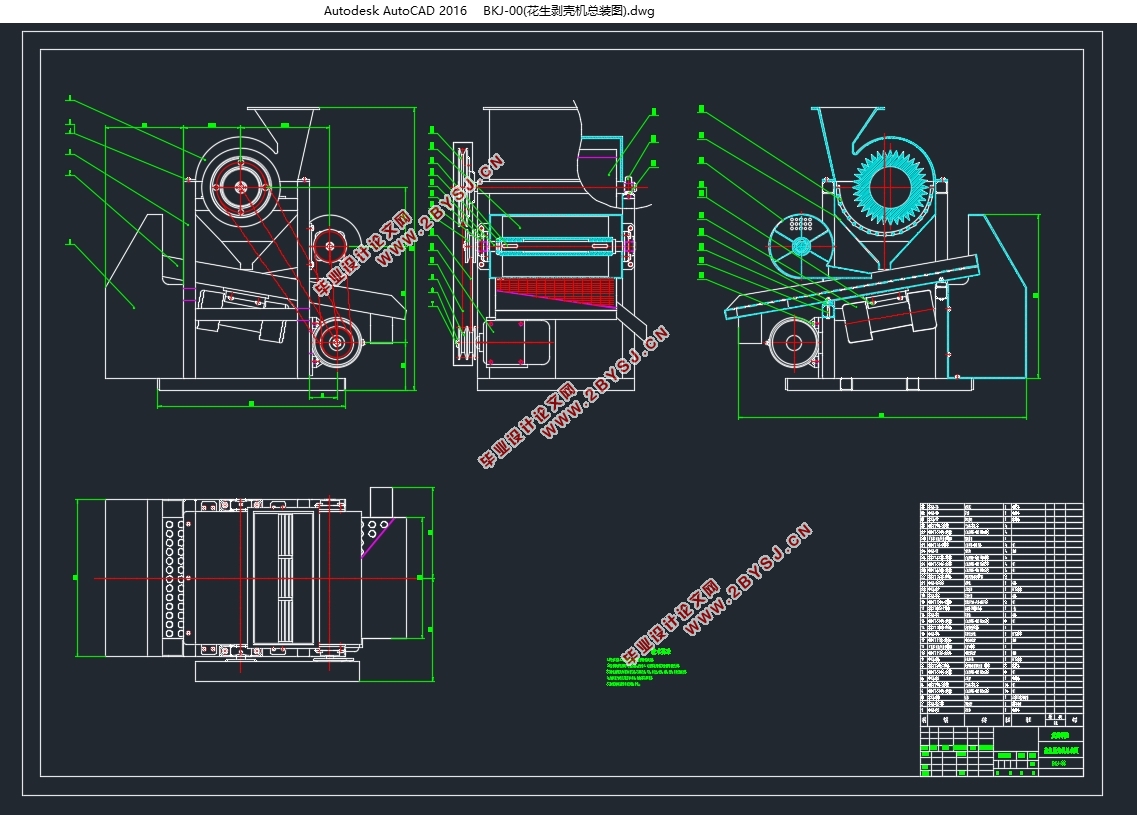Click the Autodesk AutoCAD 2016 title text
1137x815 pixels.
click(x=395, y=11)
